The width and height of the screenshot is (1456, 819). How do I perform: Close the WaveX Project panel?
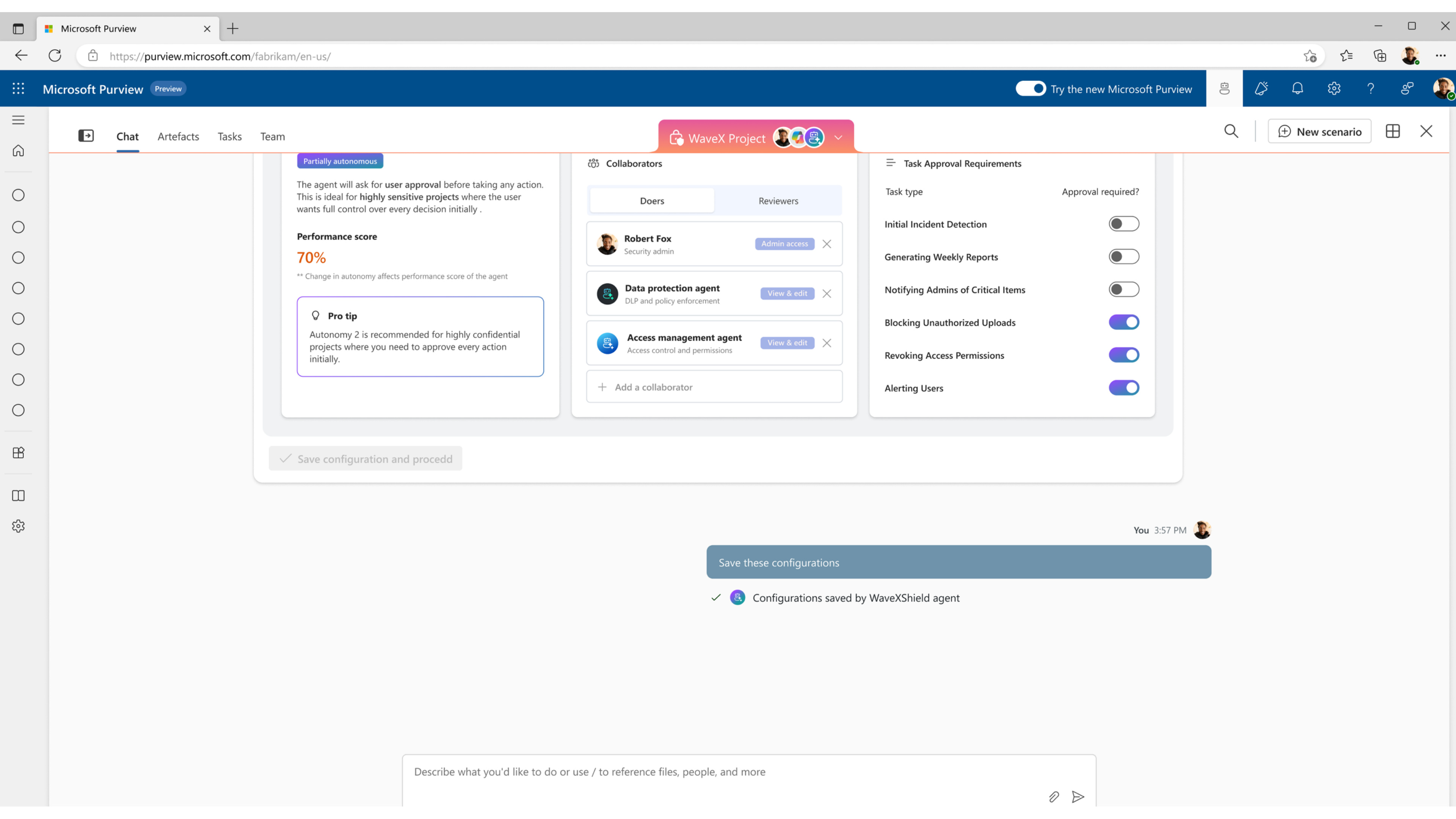tap(1426, 131)
